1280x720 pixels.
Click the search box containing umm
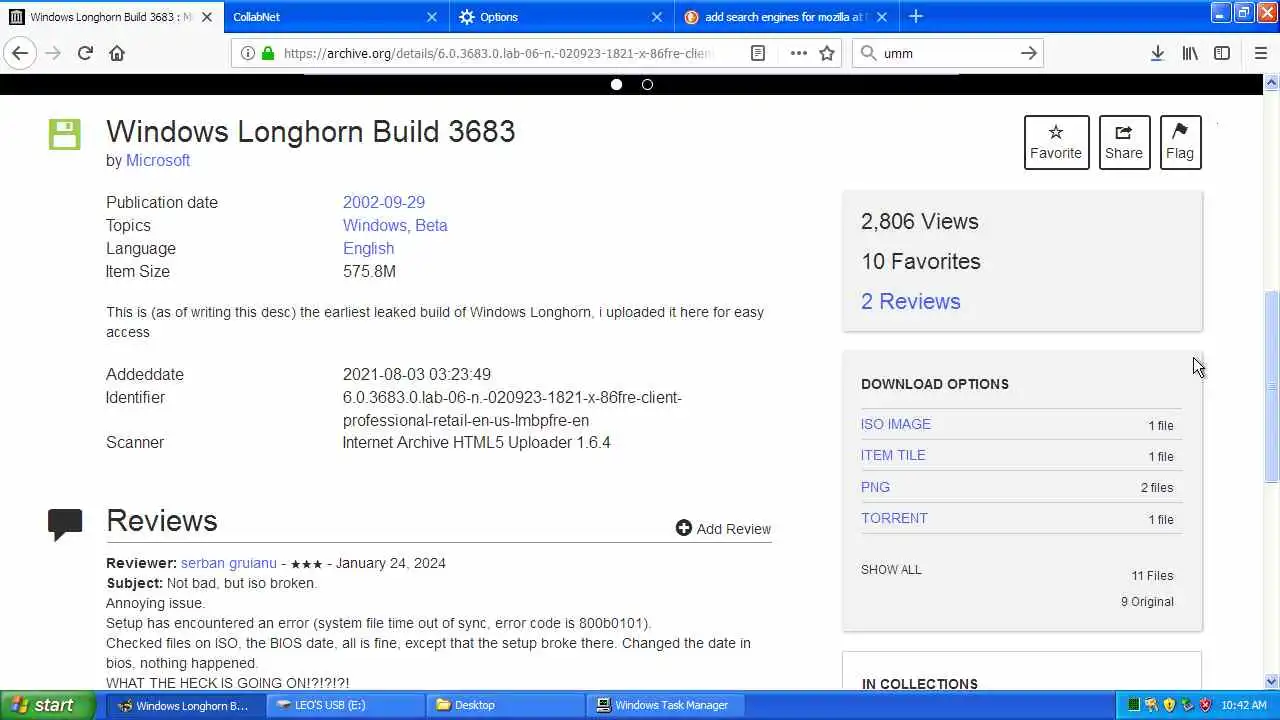pyautogui.click(x=947, y=53)
